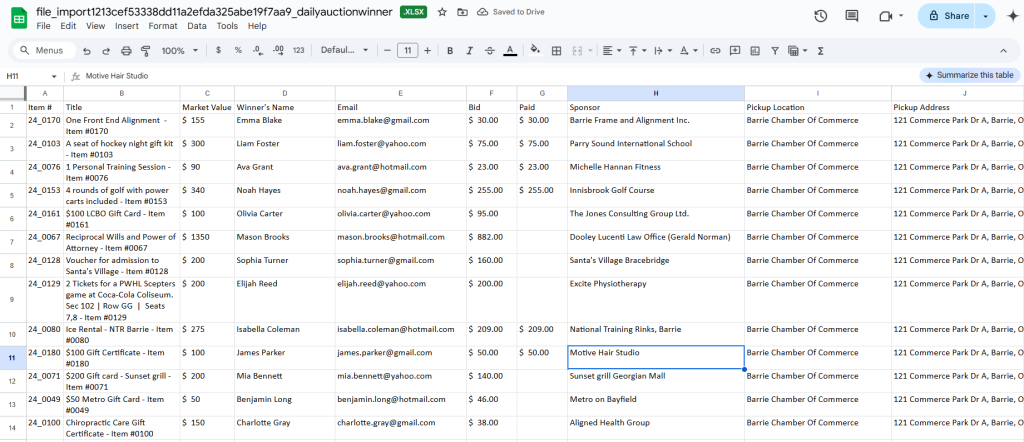
Task: Open the text rotation dropdown
Action: point(688,50)
